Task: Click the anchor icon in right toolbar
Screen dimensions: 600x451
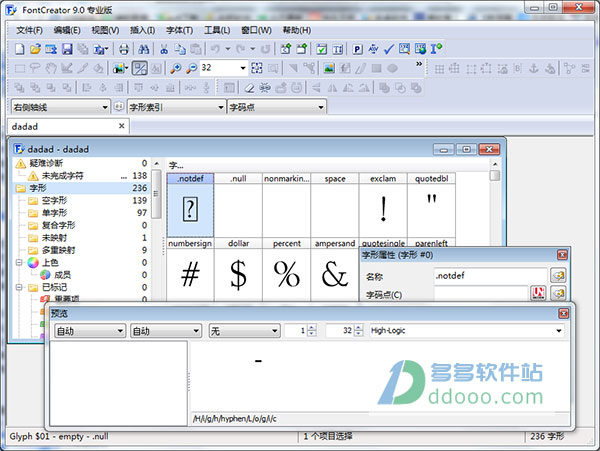Action: click(x=533, y=68)
